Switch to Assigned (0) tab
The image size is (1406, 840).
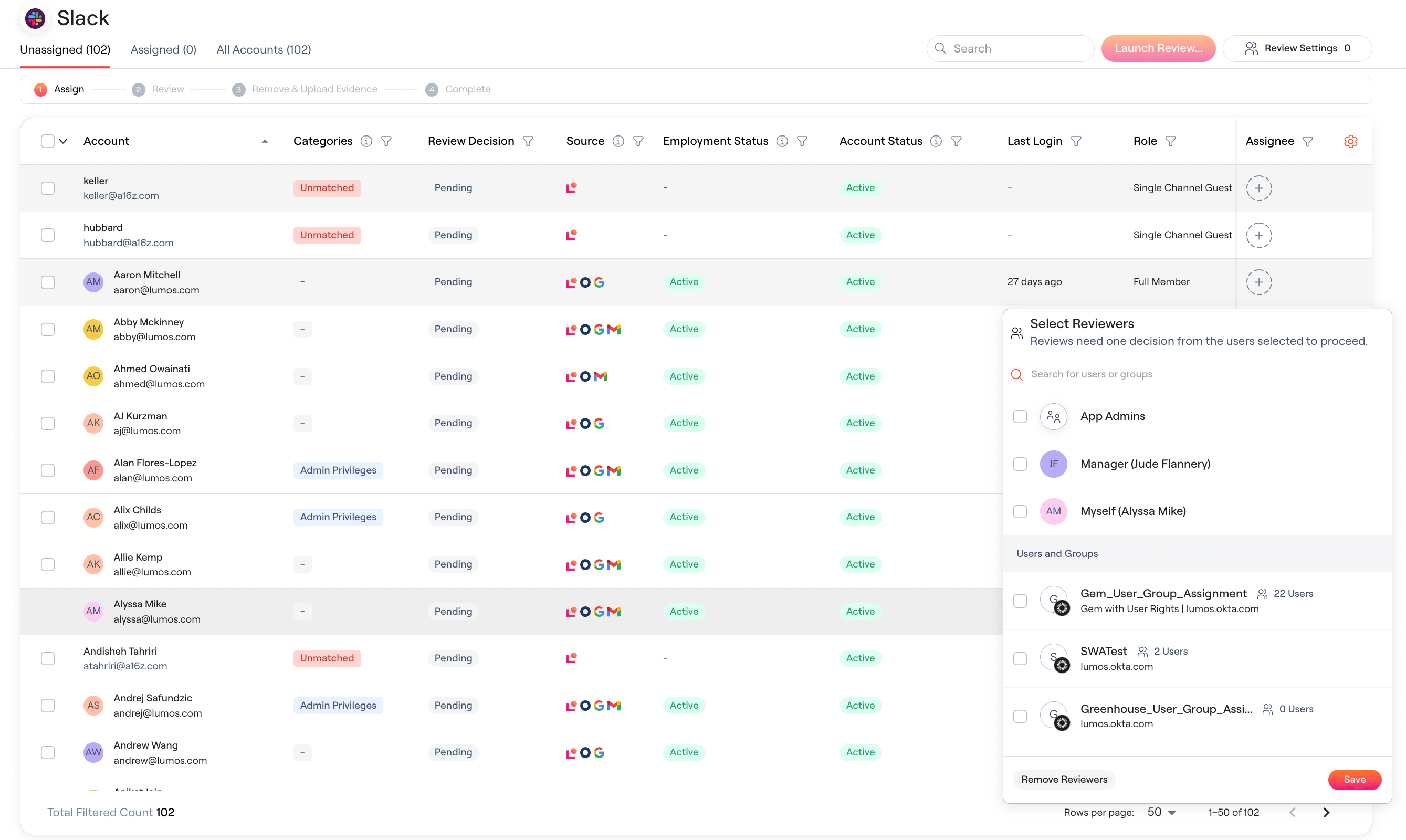(163, 49)
